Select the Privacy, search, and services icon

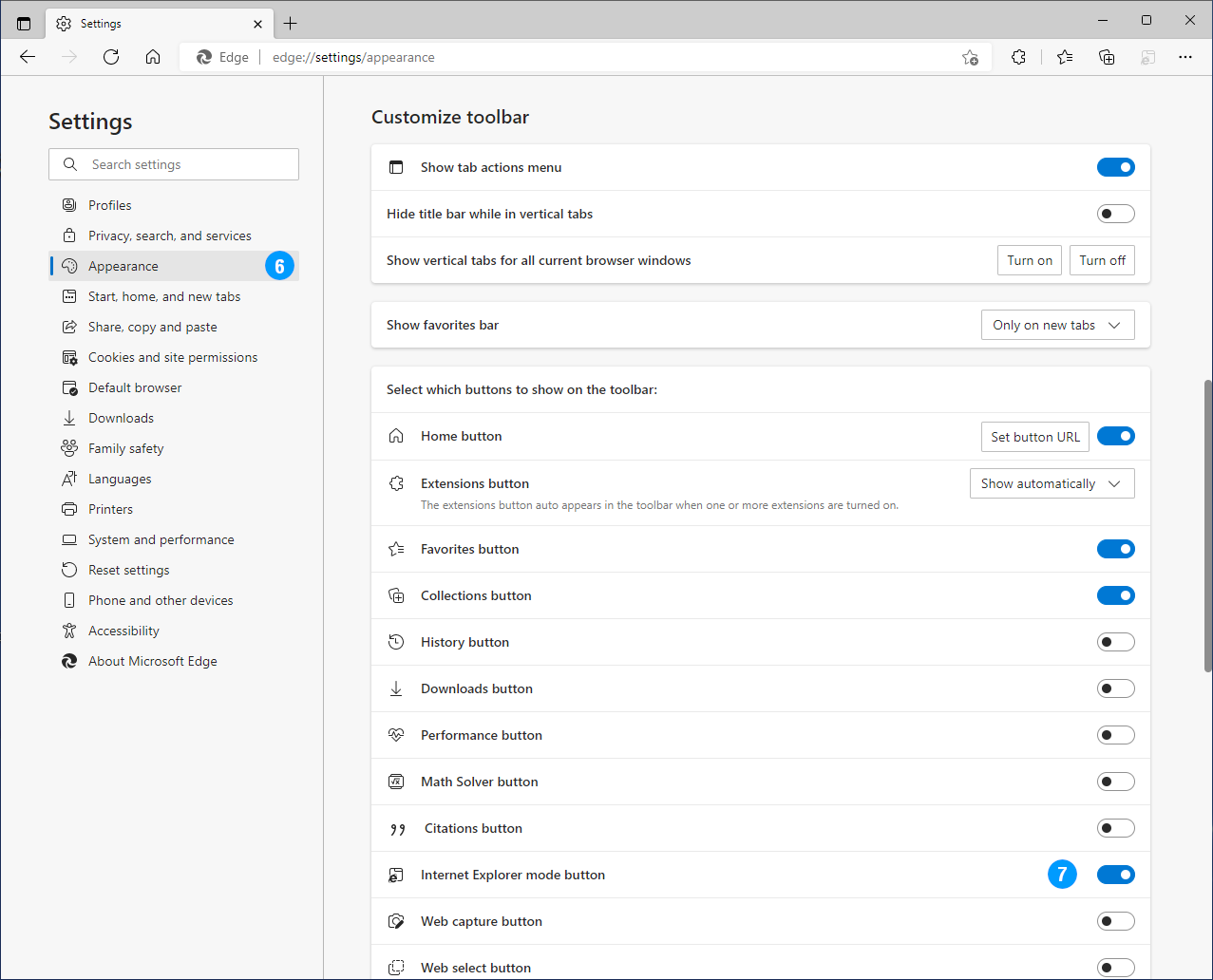click(68, 235)
